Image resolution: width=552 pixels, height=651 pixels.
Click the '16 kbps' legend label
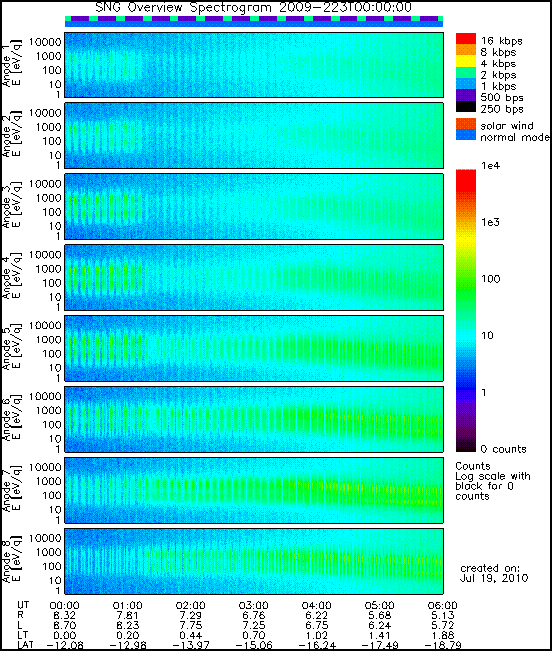(x=501, y=41)
